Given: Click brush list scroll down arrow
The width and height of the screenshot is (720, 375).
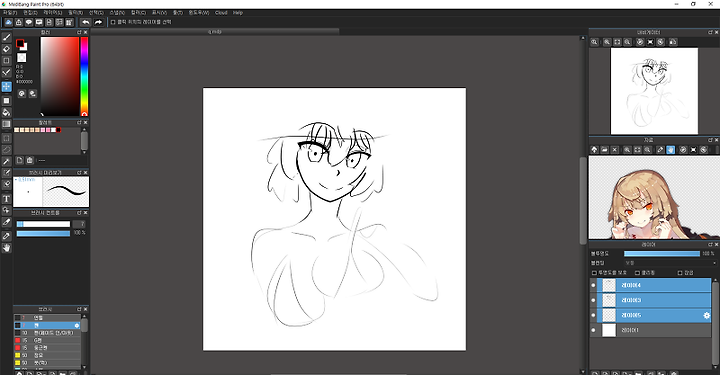Looking at the screenshot, I should coord(84,367).
